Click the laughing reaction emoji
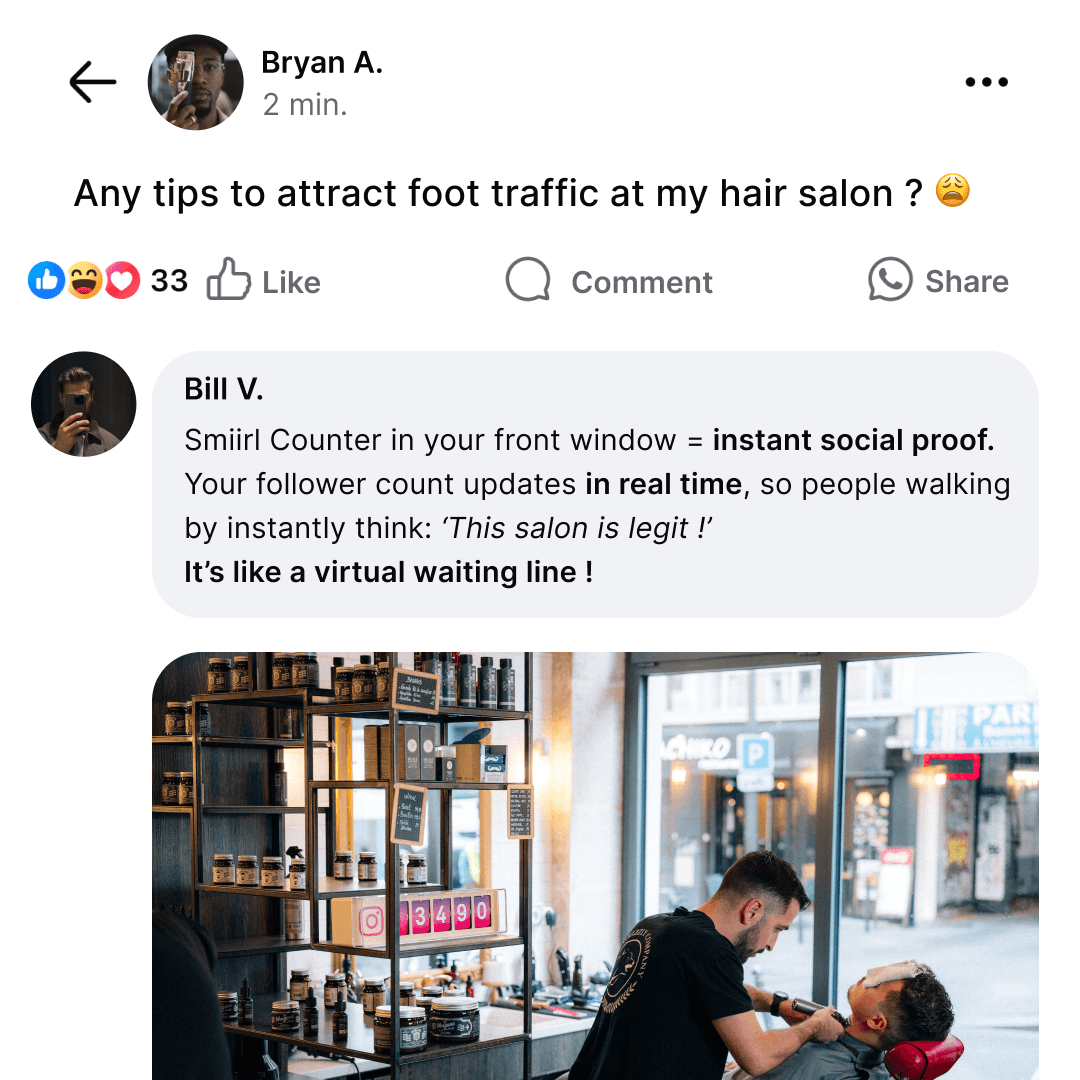The image size is (1080, 1080). point(84,280)
